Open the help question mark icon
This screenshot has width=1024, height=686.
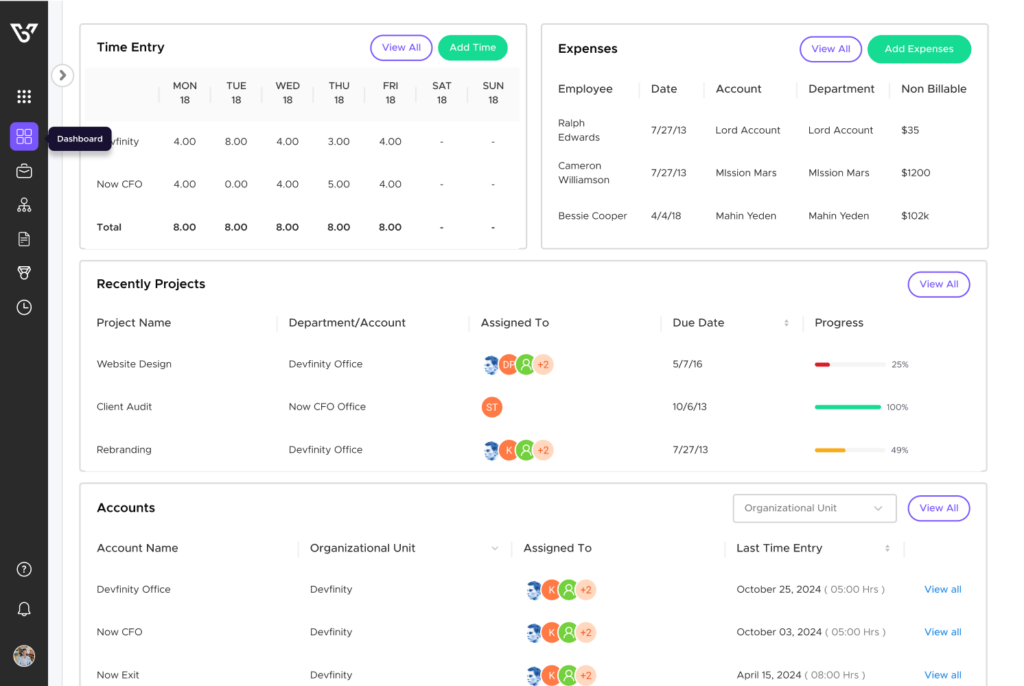point(24,569)
